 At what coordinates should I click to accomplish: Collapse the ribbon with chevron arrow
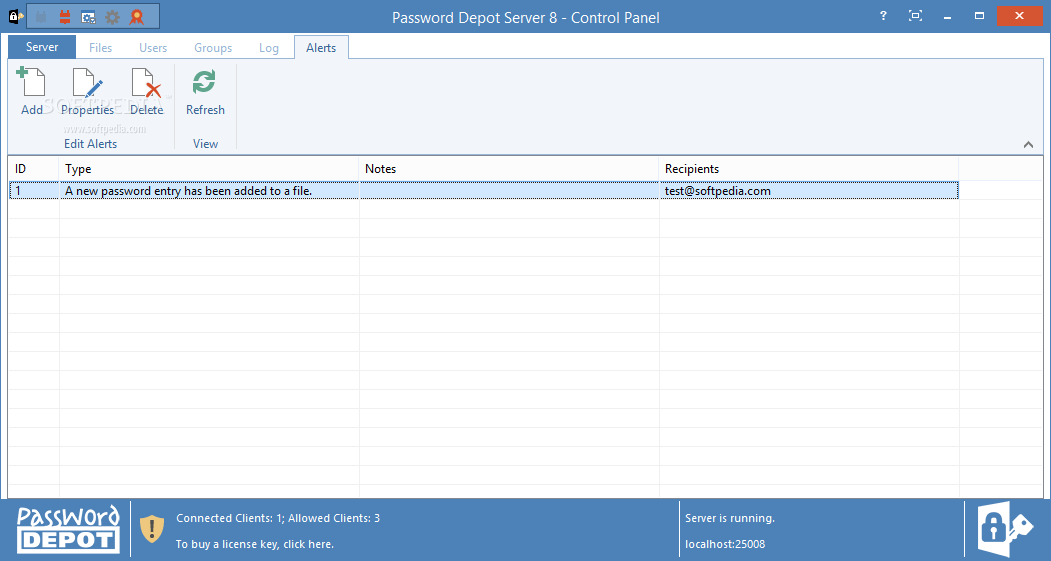1028,145
